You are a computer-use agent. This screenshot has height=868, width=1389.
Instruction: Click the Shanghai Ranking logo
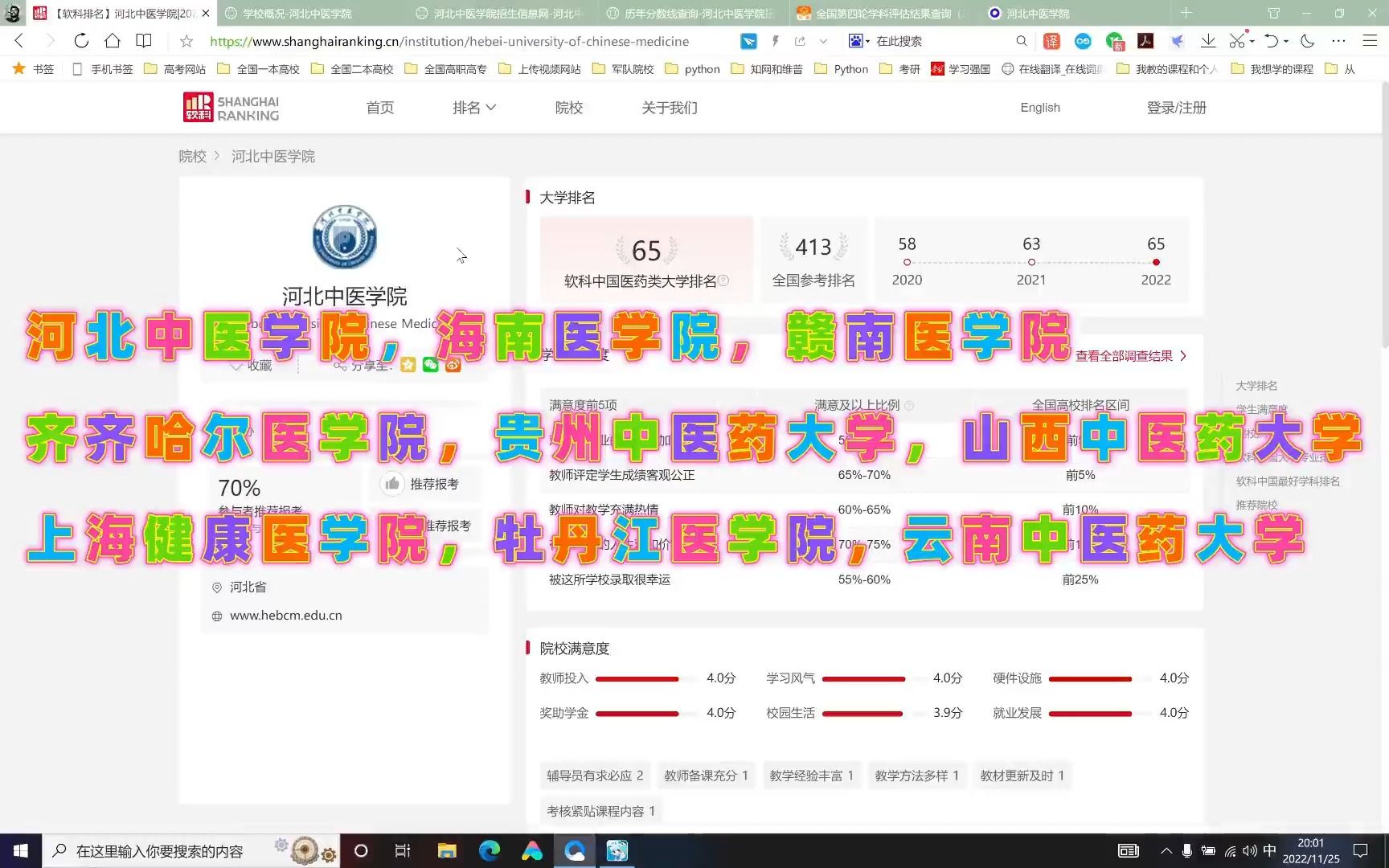(x=231, y=108)
